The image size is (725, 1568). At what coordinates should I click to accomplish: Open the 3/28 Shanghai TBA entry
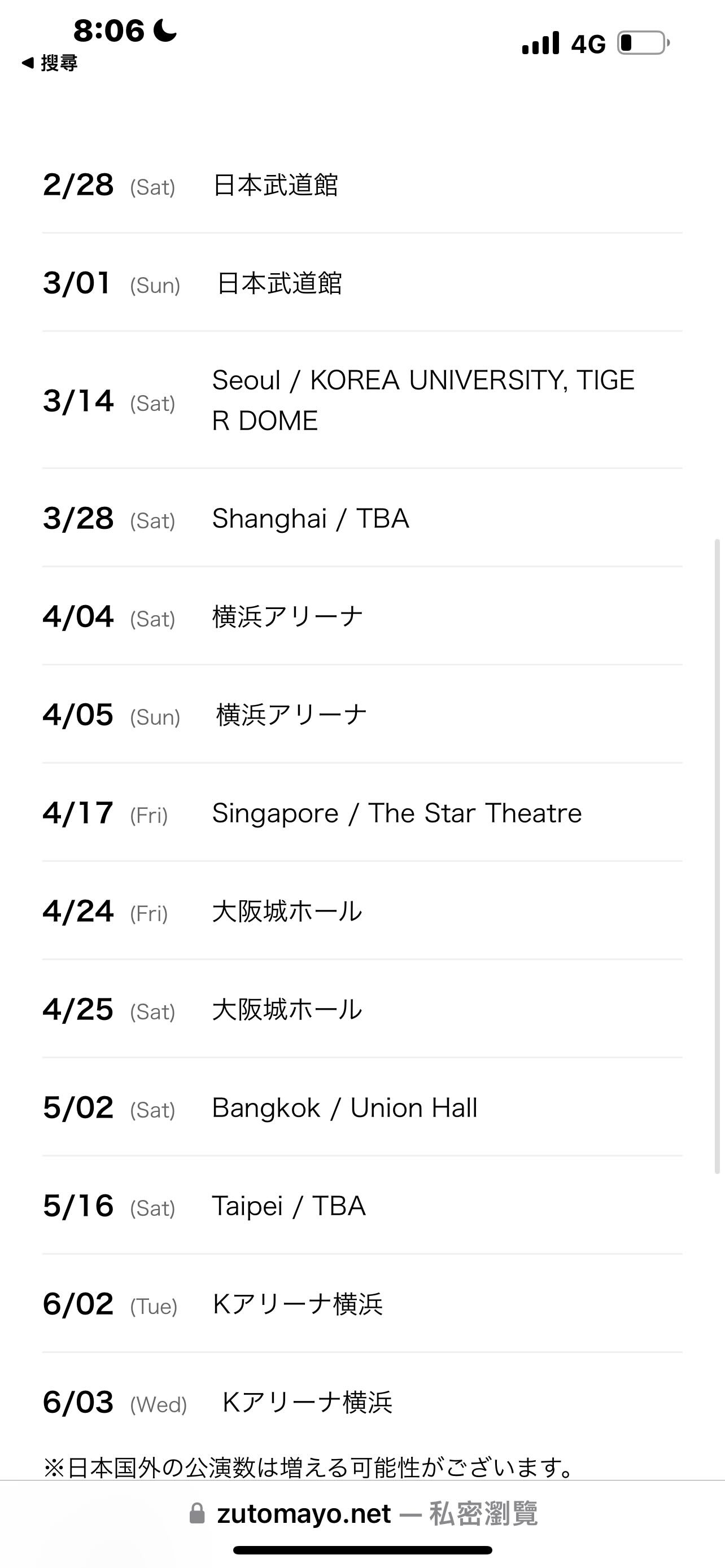click(361, 519)
